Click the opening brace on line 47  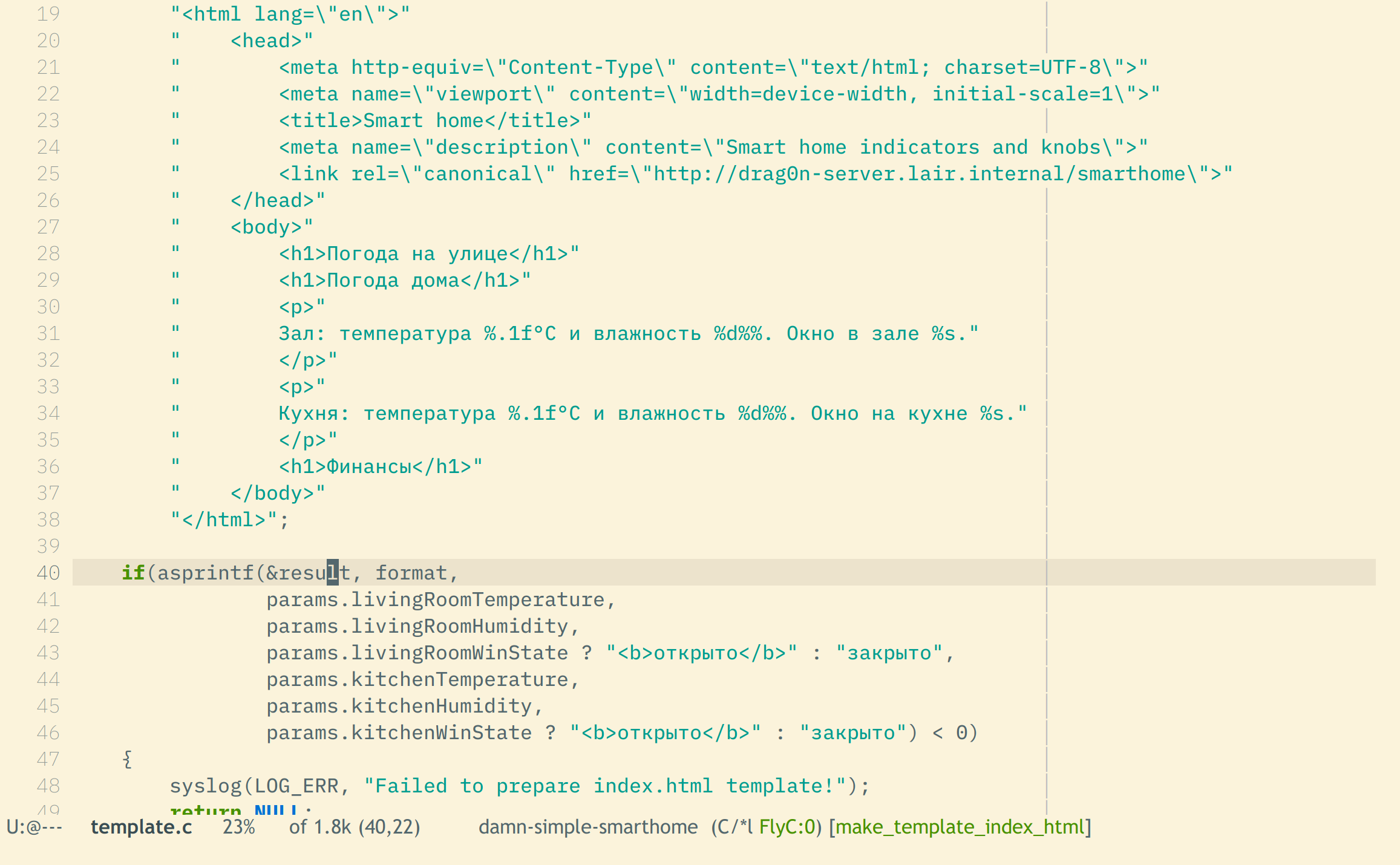(x=127, y=759)
